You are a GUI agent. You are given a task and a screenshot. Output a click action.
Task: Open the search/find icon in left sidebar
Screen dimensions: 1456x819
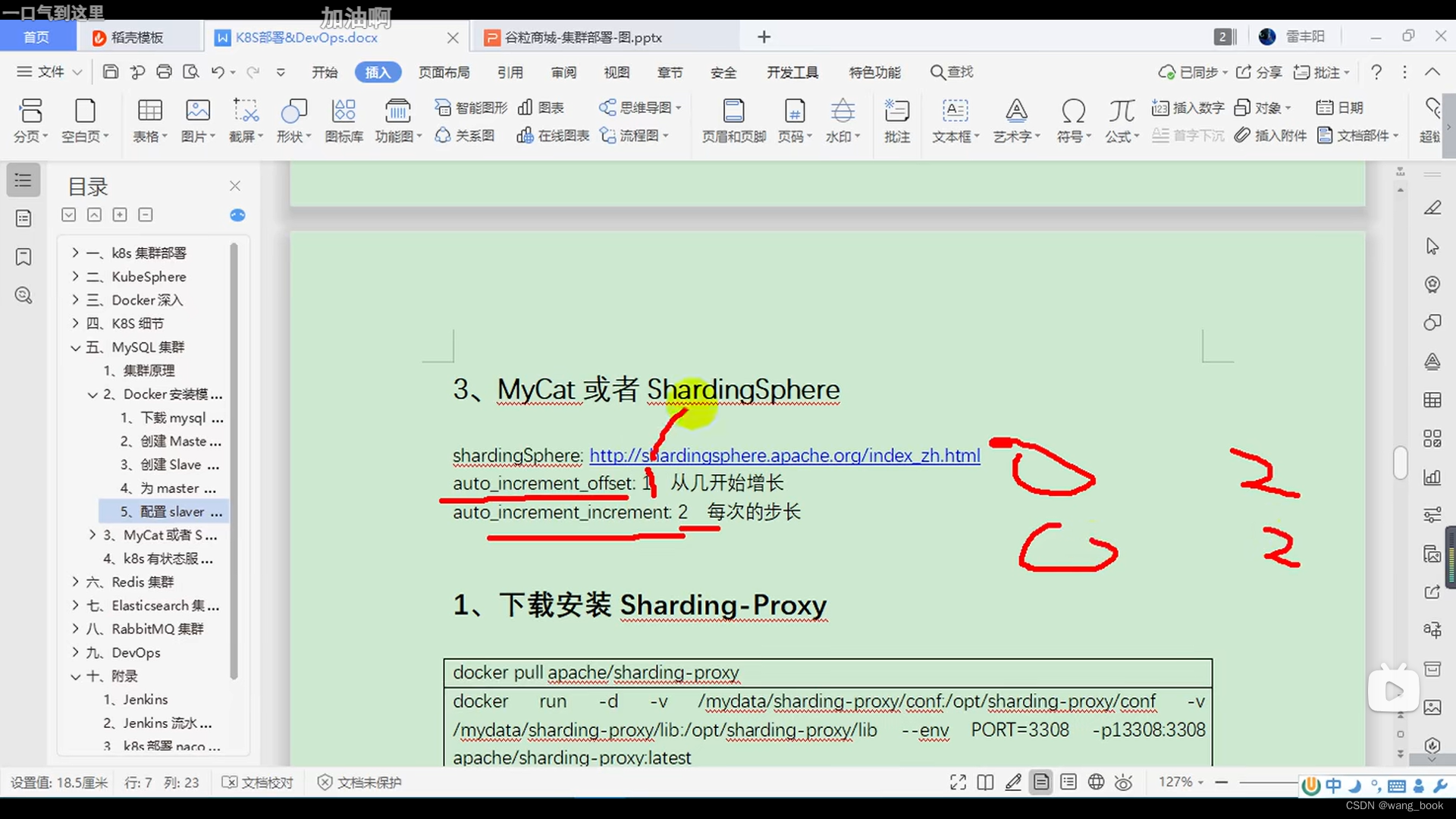coord(24,295)
